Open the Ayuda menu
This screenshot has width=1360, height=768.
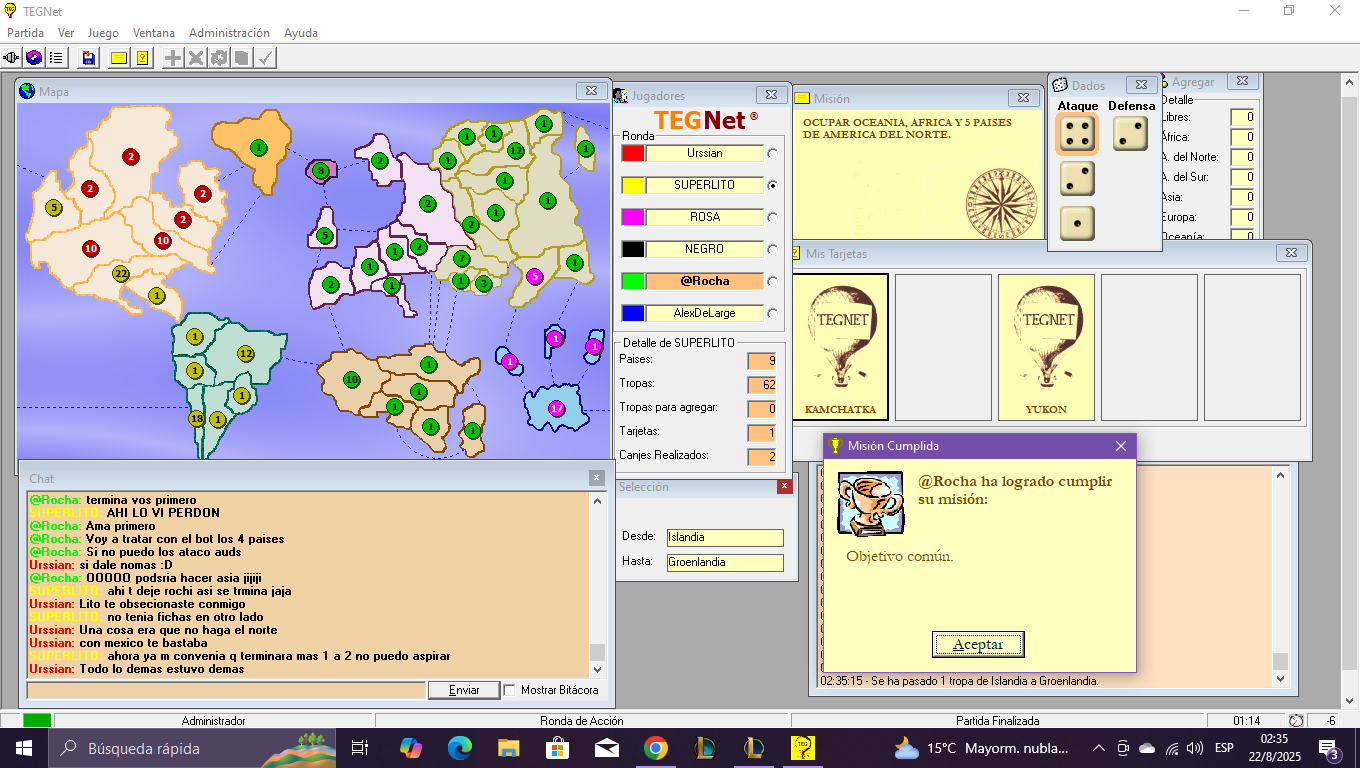[301, 33]
